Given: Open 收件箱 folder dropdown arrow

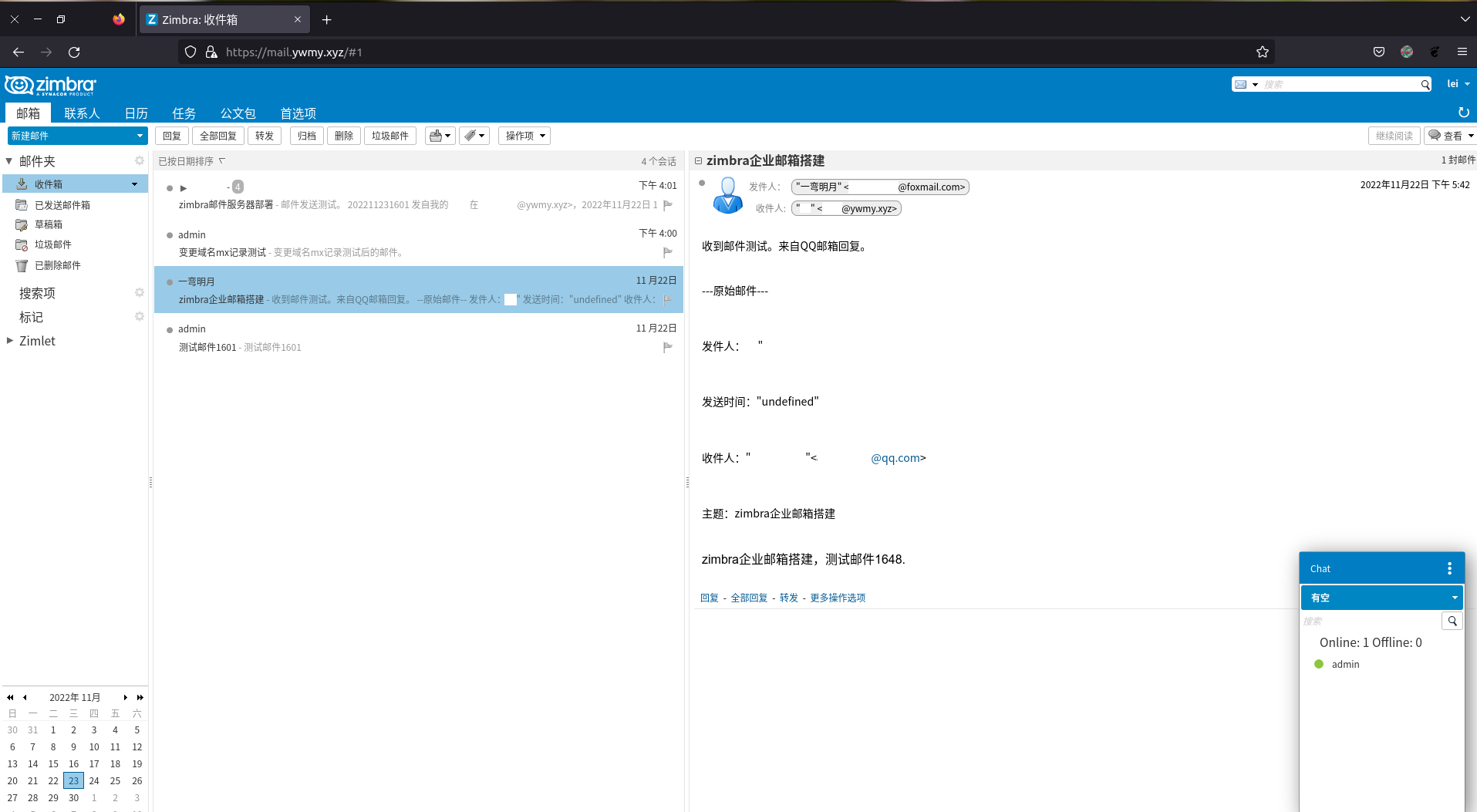Looking at the screenshot, I should tap(135, 184).
